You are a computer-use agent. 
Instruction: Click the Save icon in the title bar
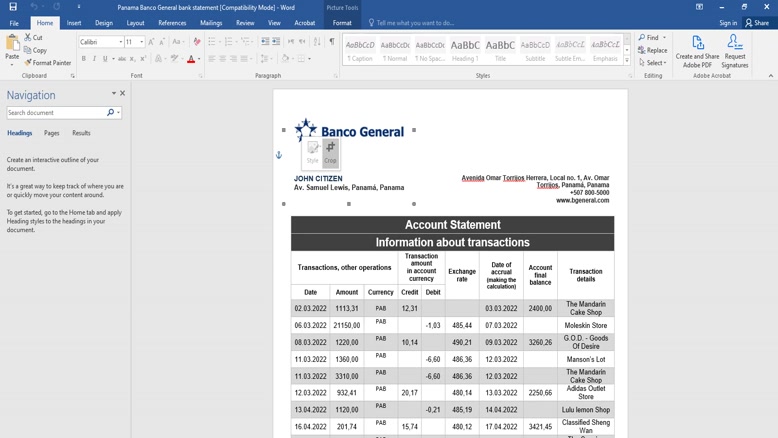coord(13,7)
